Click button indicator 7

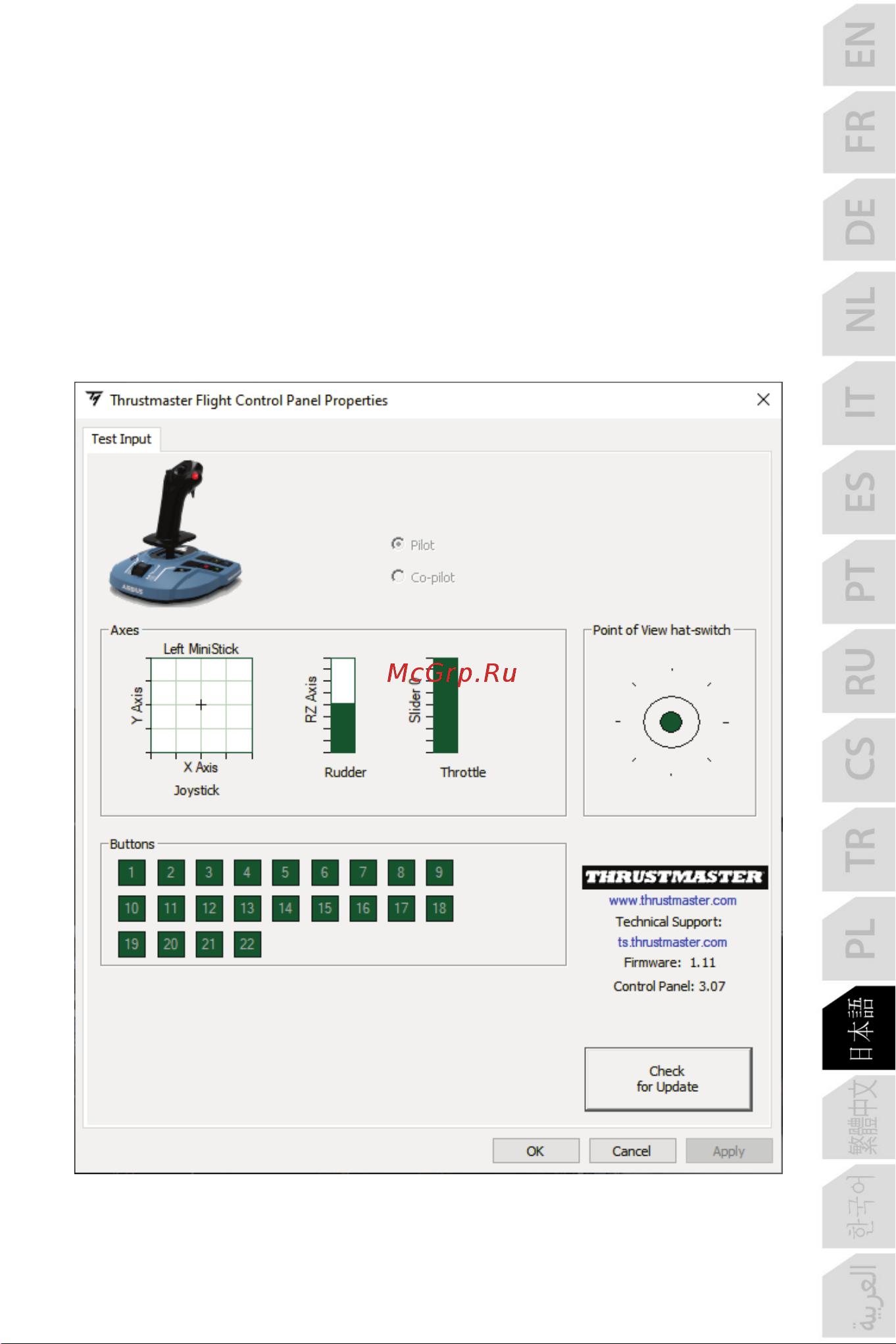click(x=362, y=873)
